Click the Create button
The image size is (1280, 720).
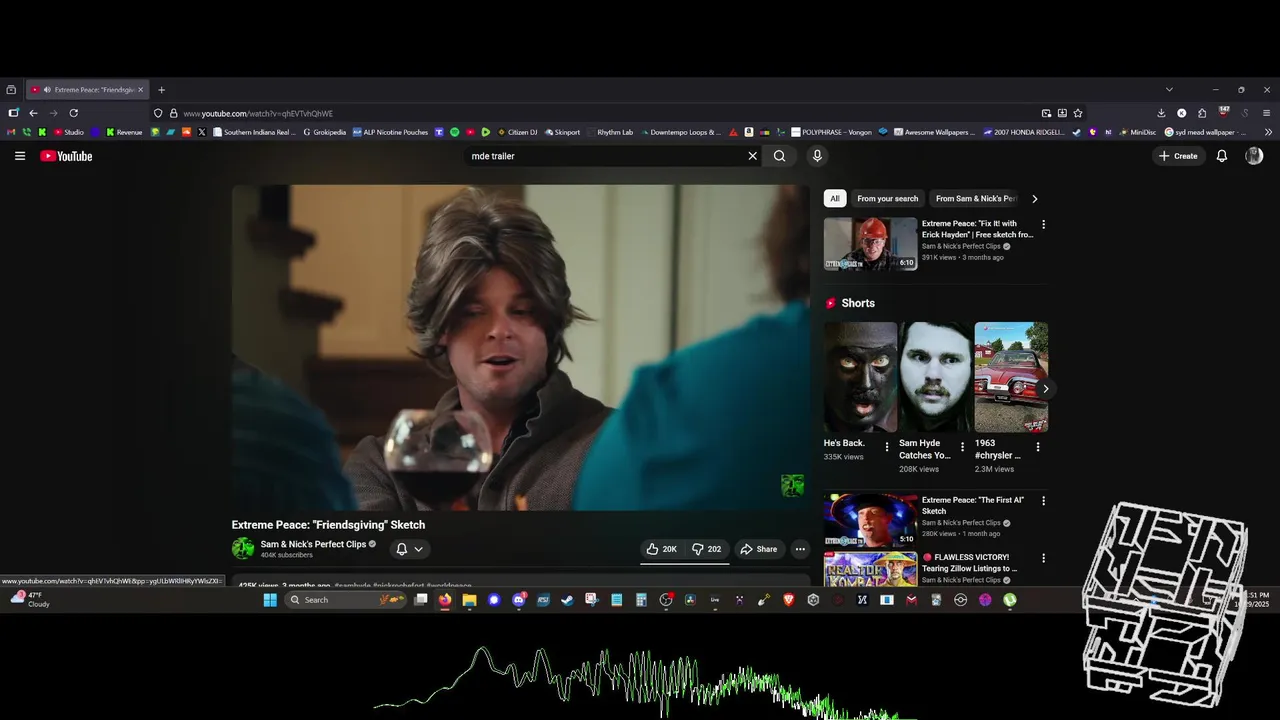1179,156
